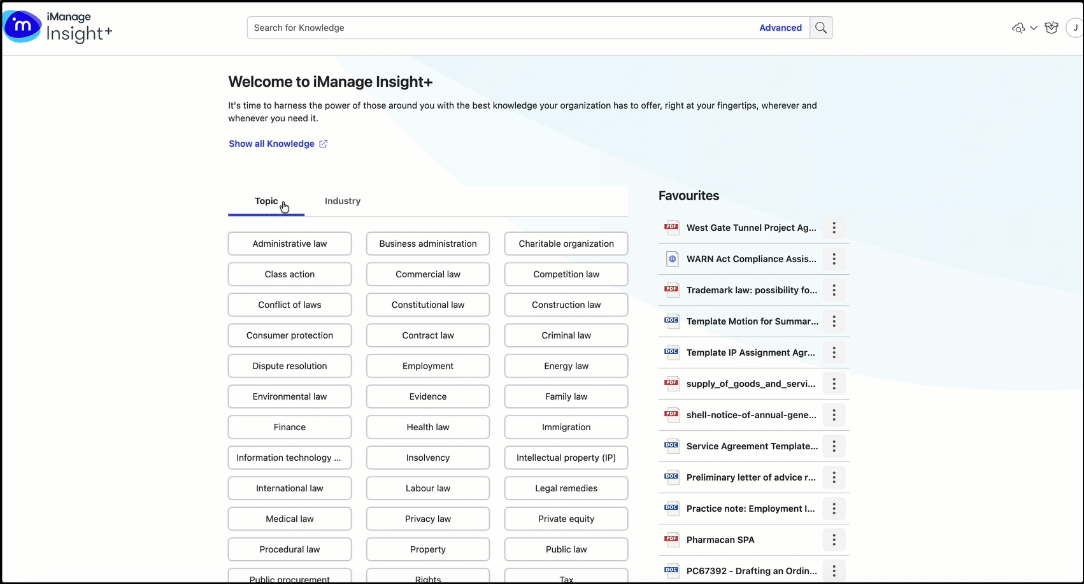Viewport: 1084px width, 584px height.
Task: Click DOC icon of Service Agreement Template
Action: 671,446
